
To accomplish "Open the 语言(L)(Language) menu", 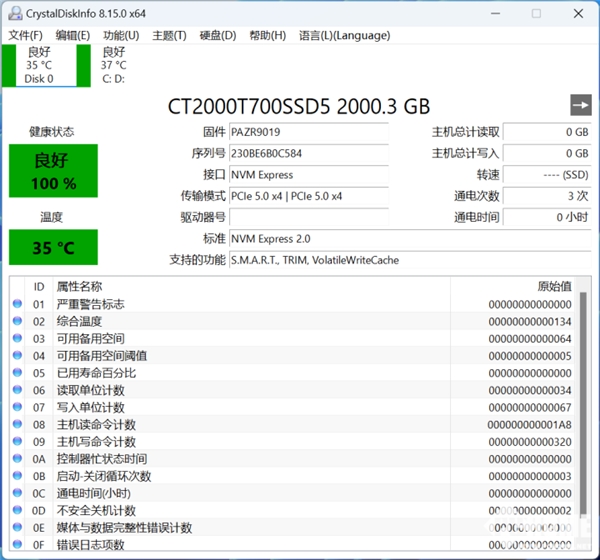I will pos(344,35).
